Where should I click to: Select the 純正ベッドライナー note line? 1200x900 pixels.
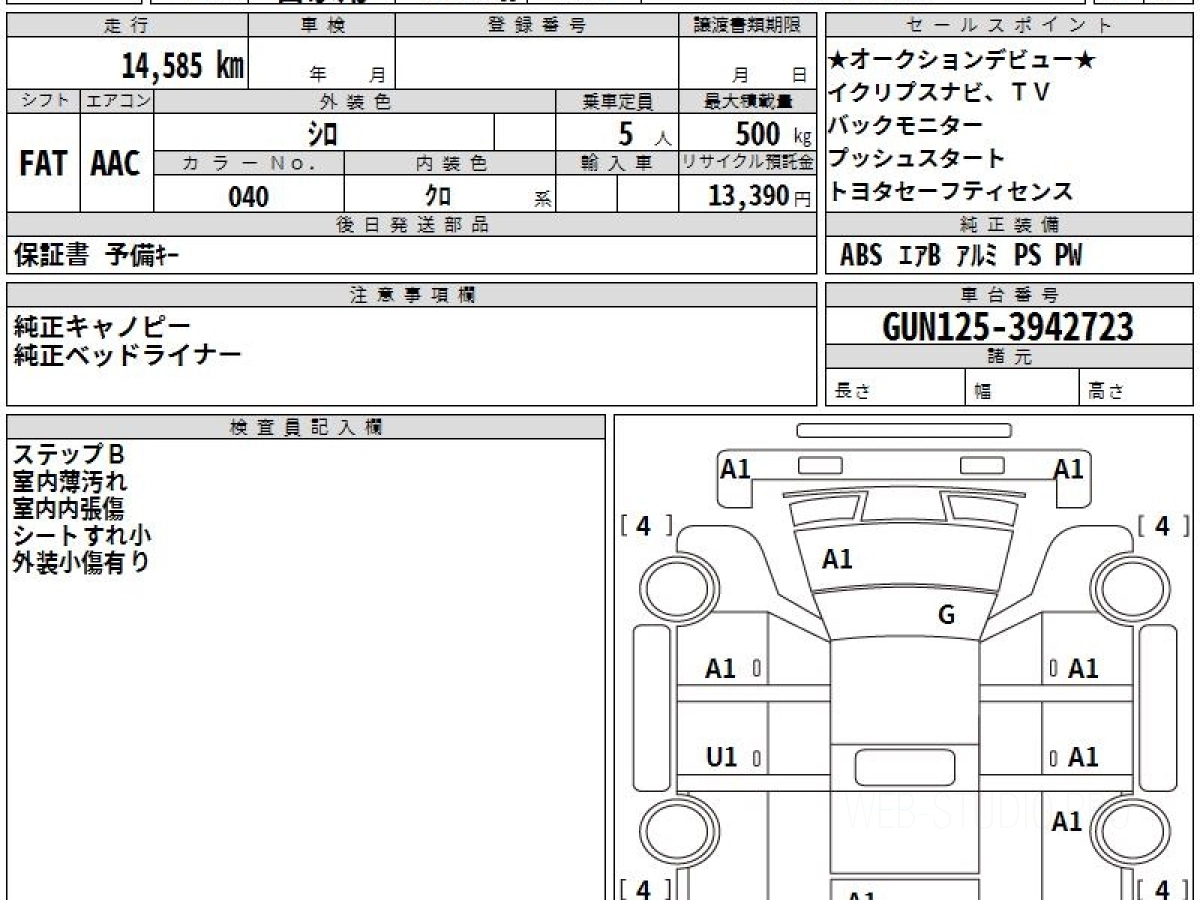click(127, 355)
